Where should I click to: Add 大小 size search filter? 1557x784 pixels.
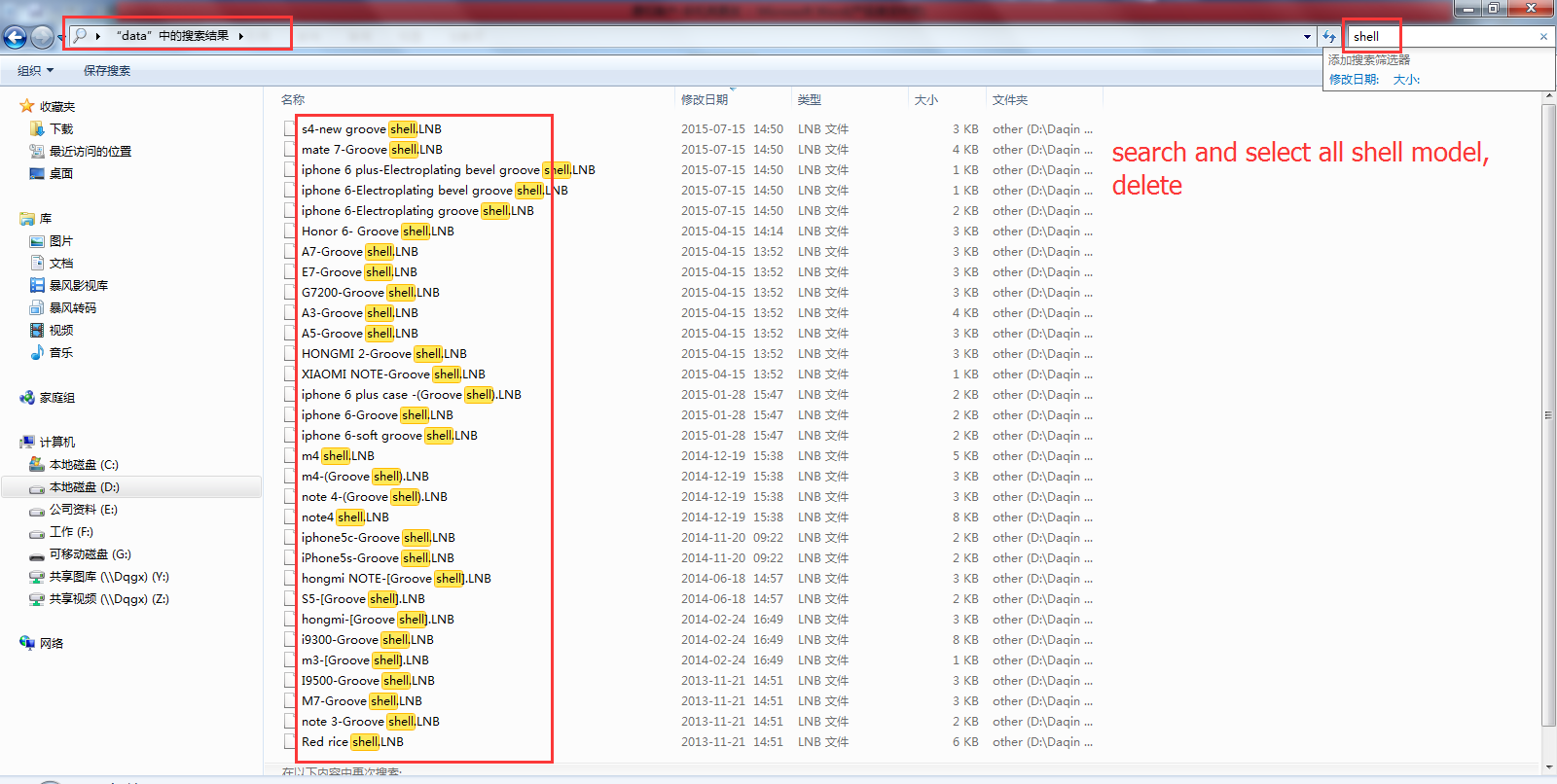[x=1406, y=79]
